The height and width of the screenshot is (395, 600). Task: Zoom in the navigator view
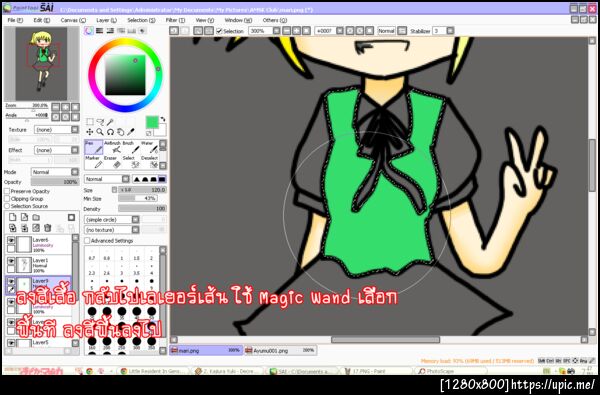pyautogui.click(x=65, y=107)
